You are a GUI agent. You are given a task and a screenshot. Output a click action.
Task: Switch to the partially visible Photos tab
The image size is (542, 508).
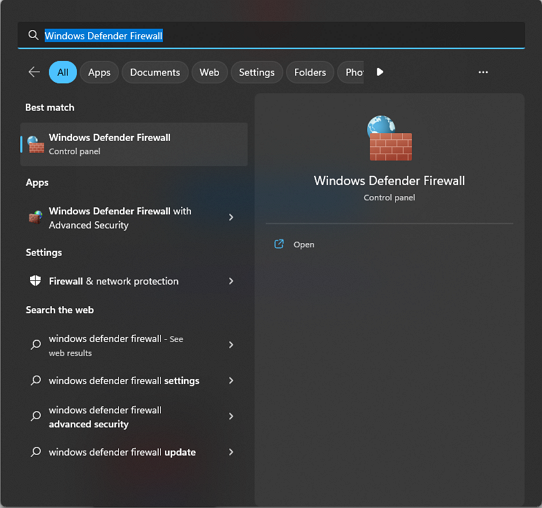pos(351,72)
